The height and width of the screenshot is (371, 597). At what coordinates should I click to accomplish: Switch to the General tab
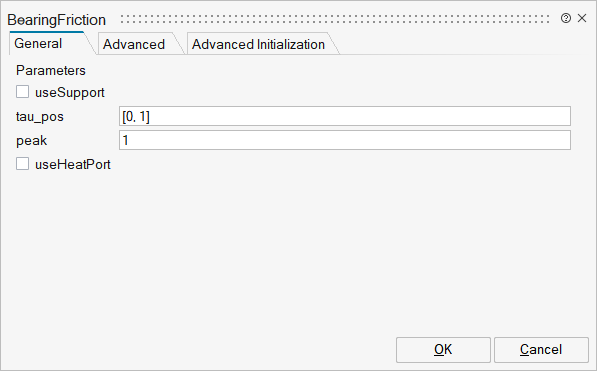(x=38, y=43)
